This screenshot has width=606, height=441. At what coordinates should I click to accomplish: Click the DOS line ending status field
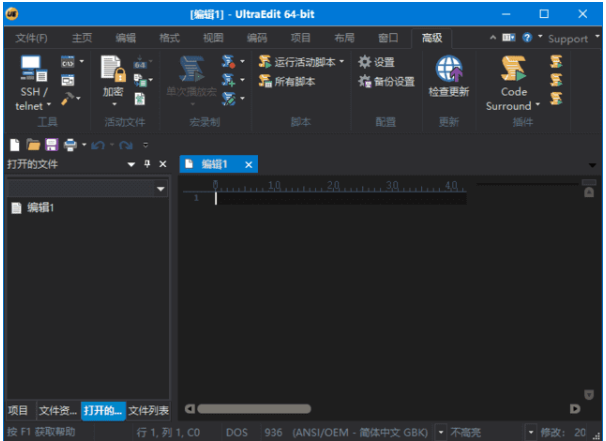237,432
